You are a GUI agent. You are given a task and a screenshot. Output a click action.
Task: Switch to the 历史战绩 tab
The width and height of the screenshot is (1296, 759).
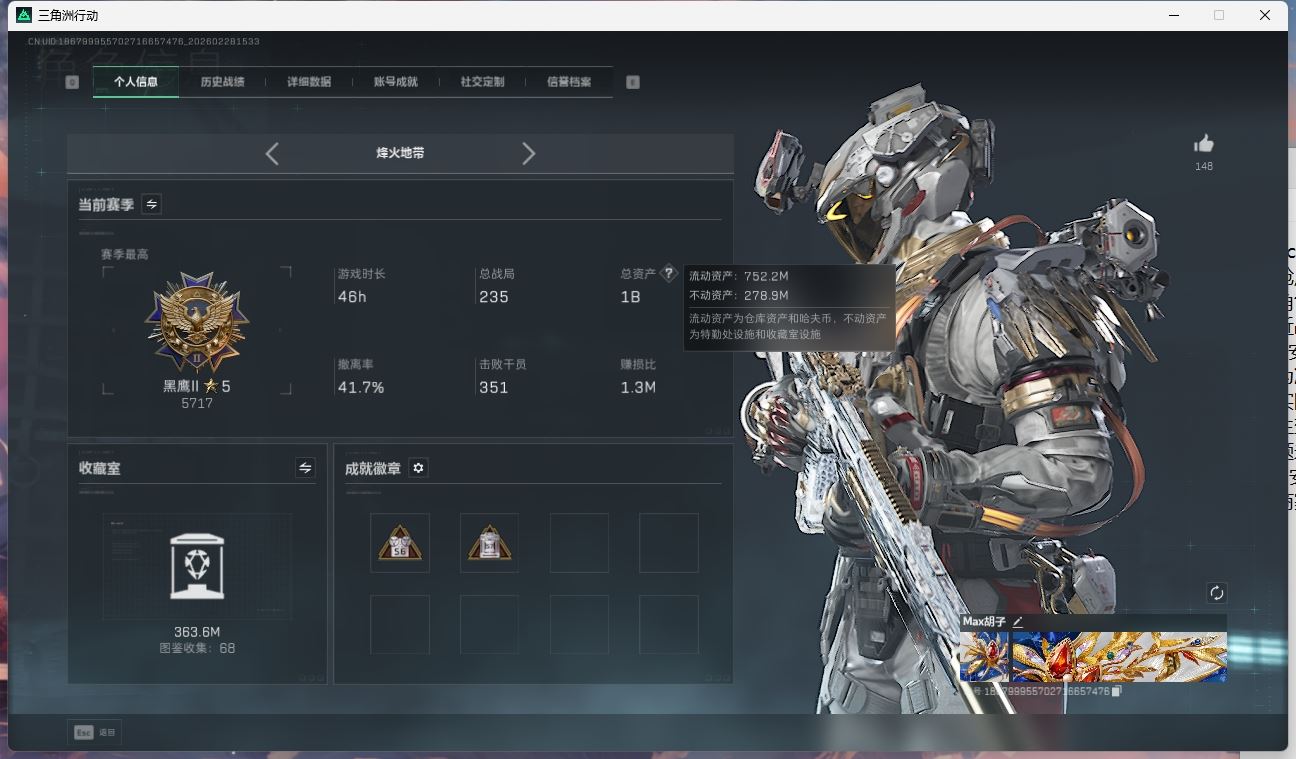click(222, 82)
